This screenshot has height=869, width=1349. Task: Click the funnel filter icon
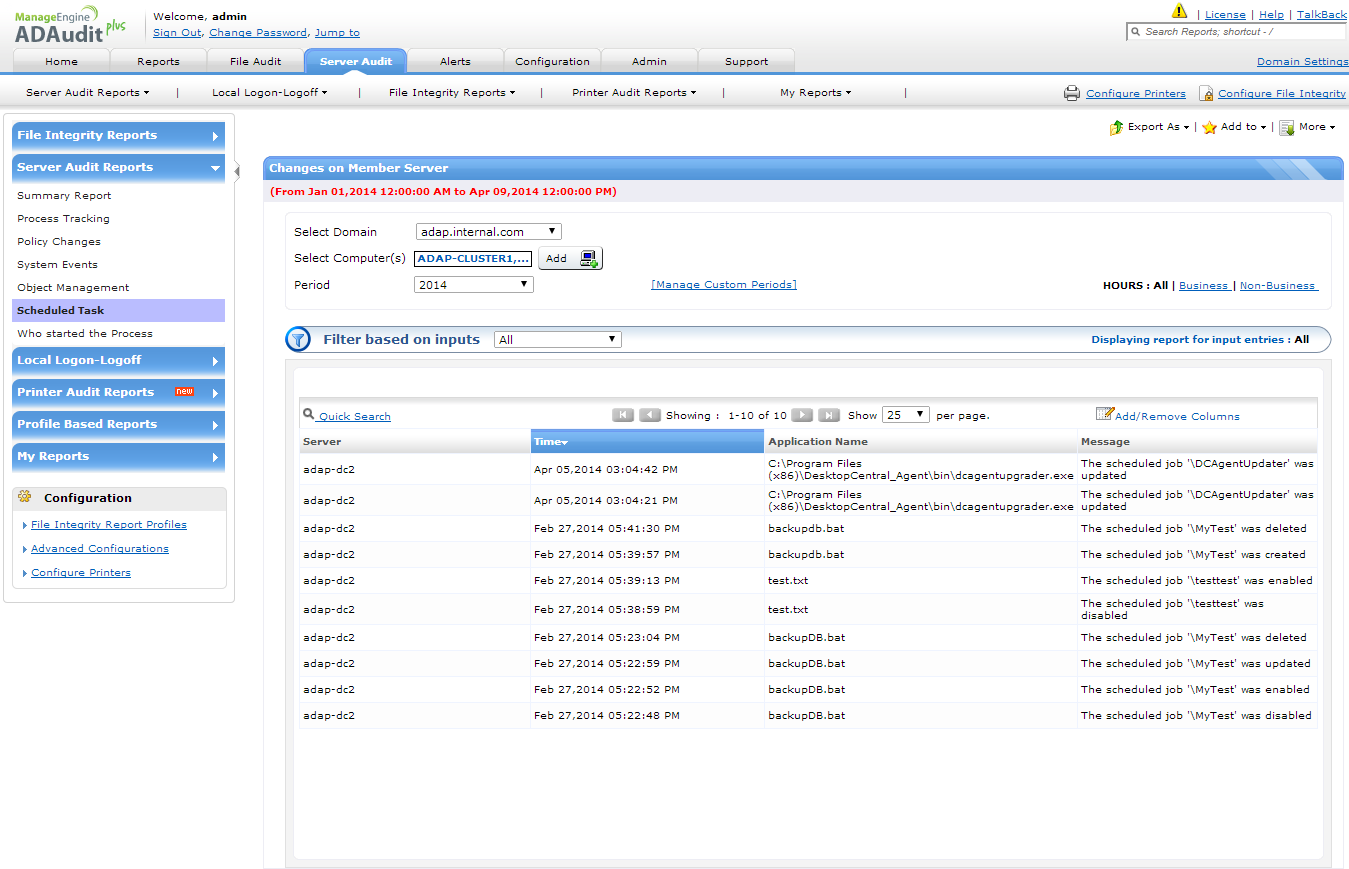[298, 339]
